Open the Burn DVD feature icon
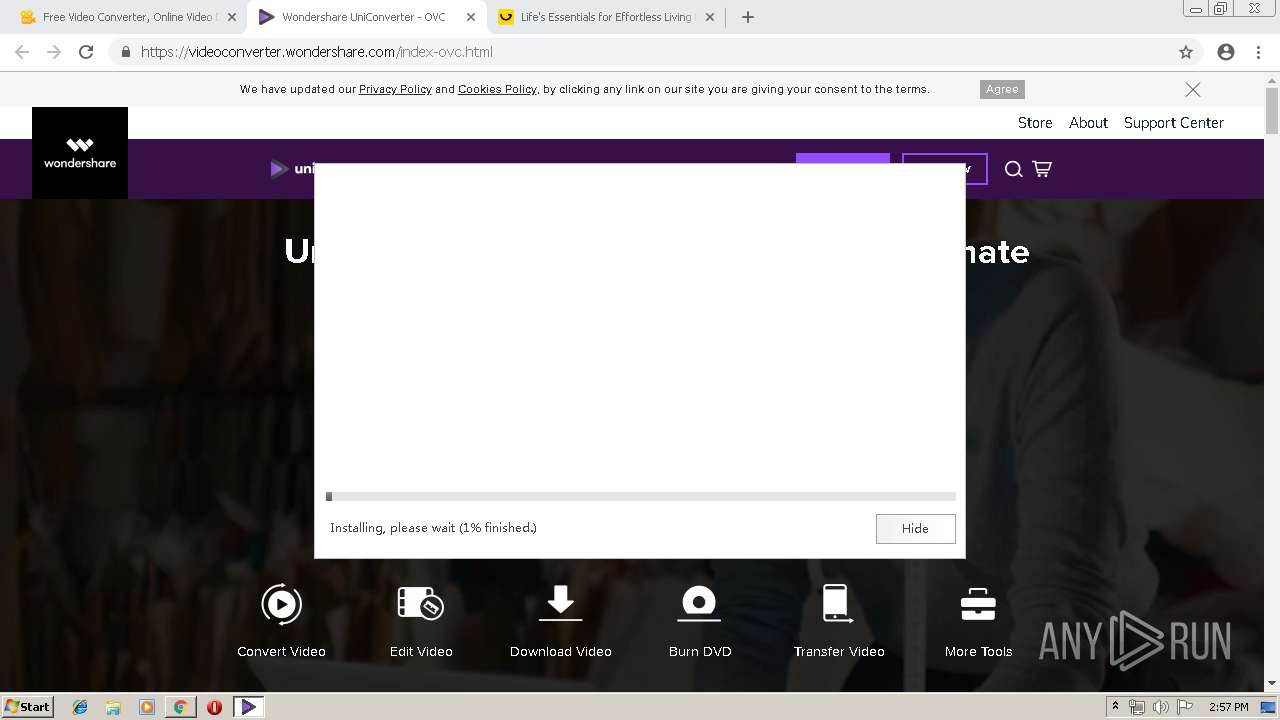Viewport: 1280px width, 720px height. [x=699, y=604]
